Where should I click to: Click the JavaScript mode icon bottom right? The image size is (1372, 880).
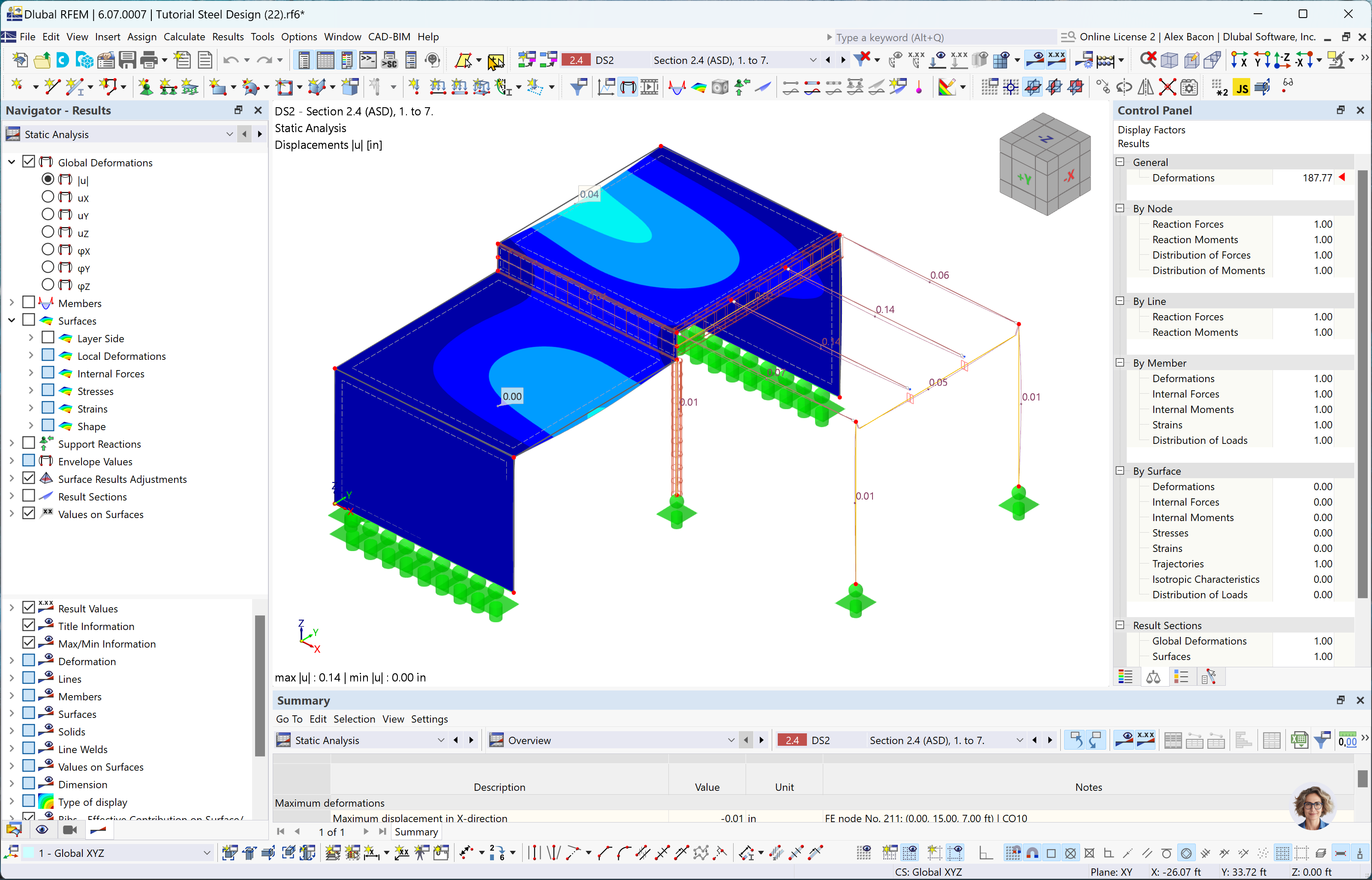coord(1243,87)
